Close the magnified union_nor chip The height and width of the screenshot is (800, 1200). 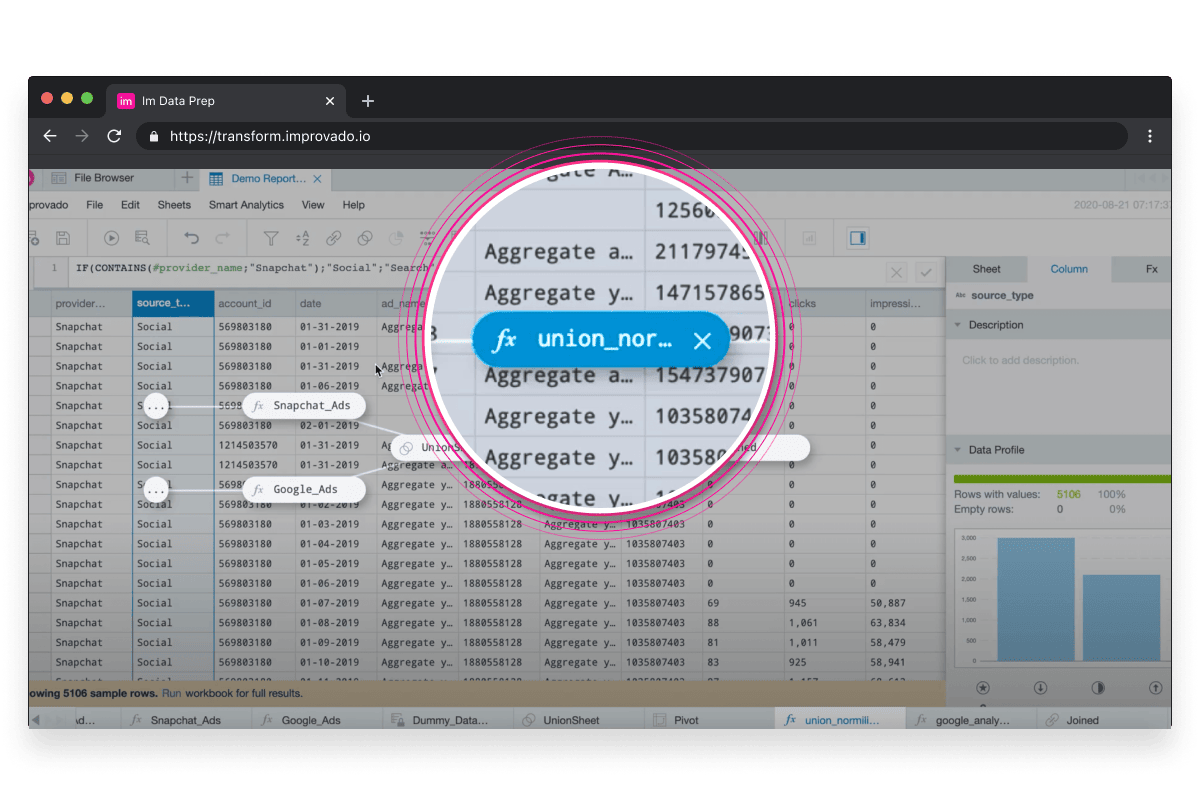[702, 340]
